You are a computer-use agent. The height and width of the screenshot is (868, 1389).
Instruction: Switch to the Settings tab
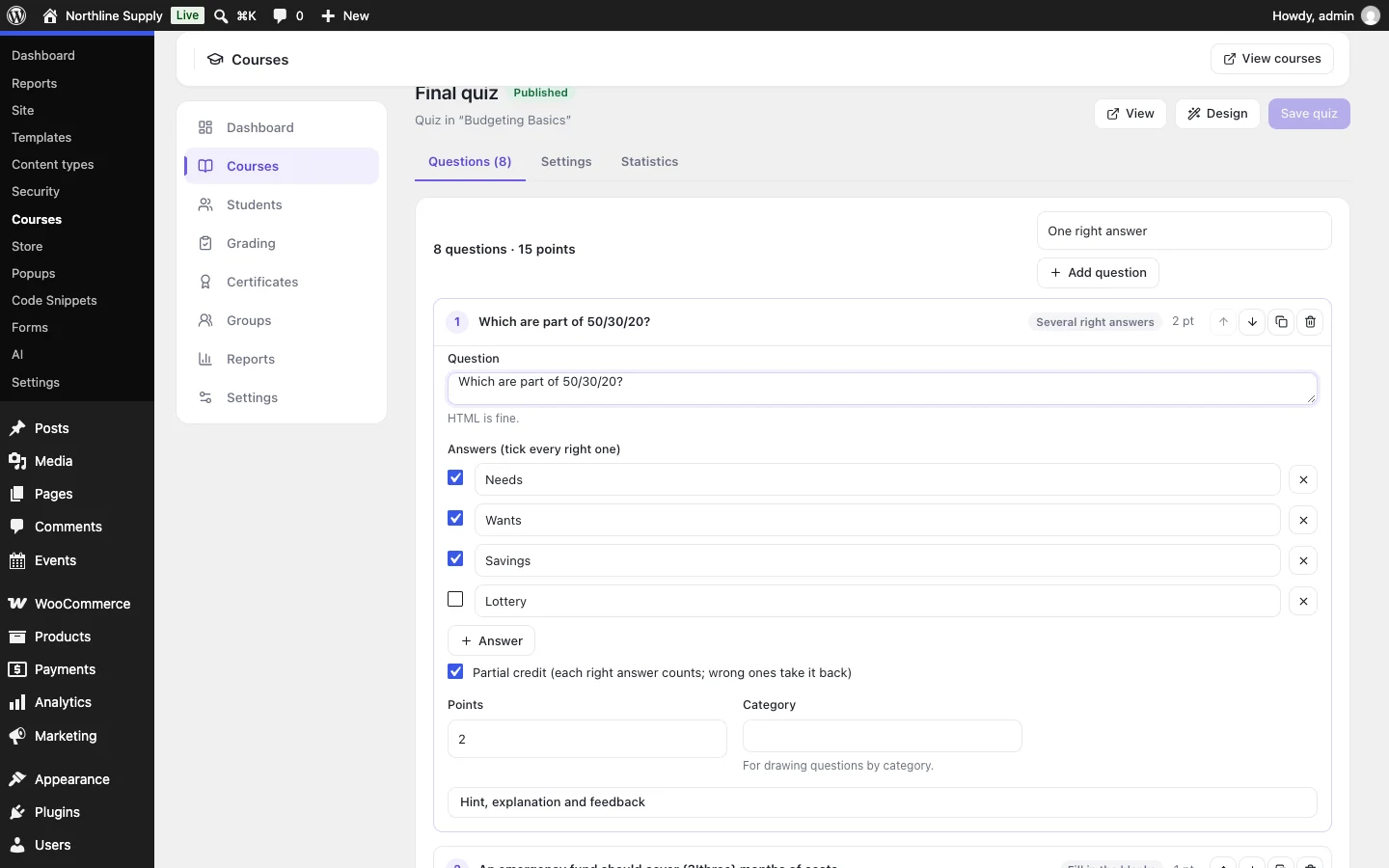566,162
